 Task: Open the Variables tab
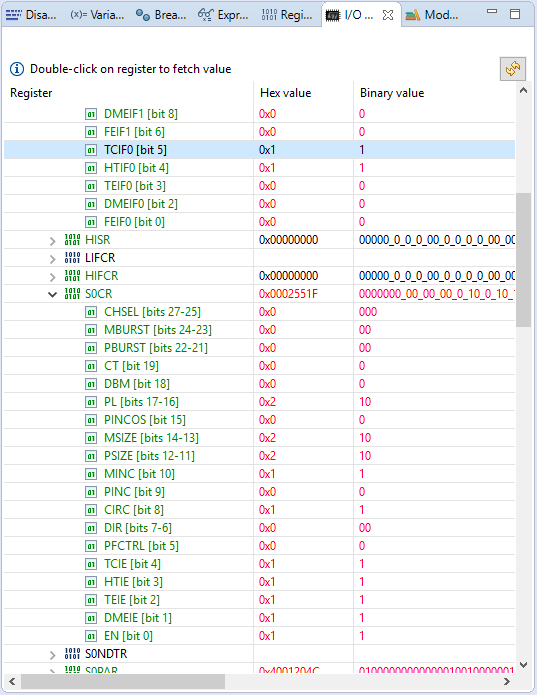[97, 15]
